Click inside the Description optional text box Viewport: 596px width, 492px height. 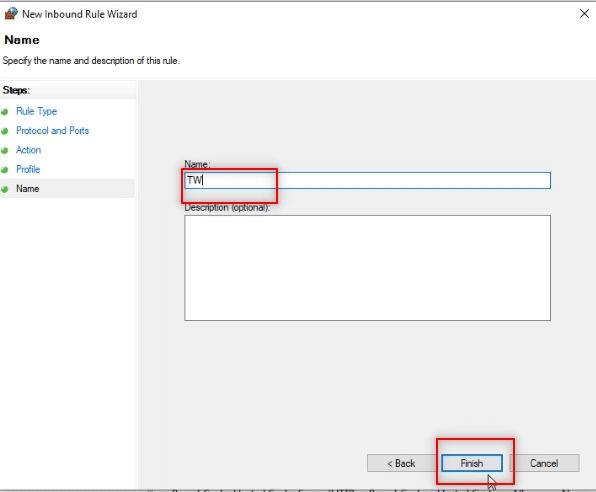(368, 268)
